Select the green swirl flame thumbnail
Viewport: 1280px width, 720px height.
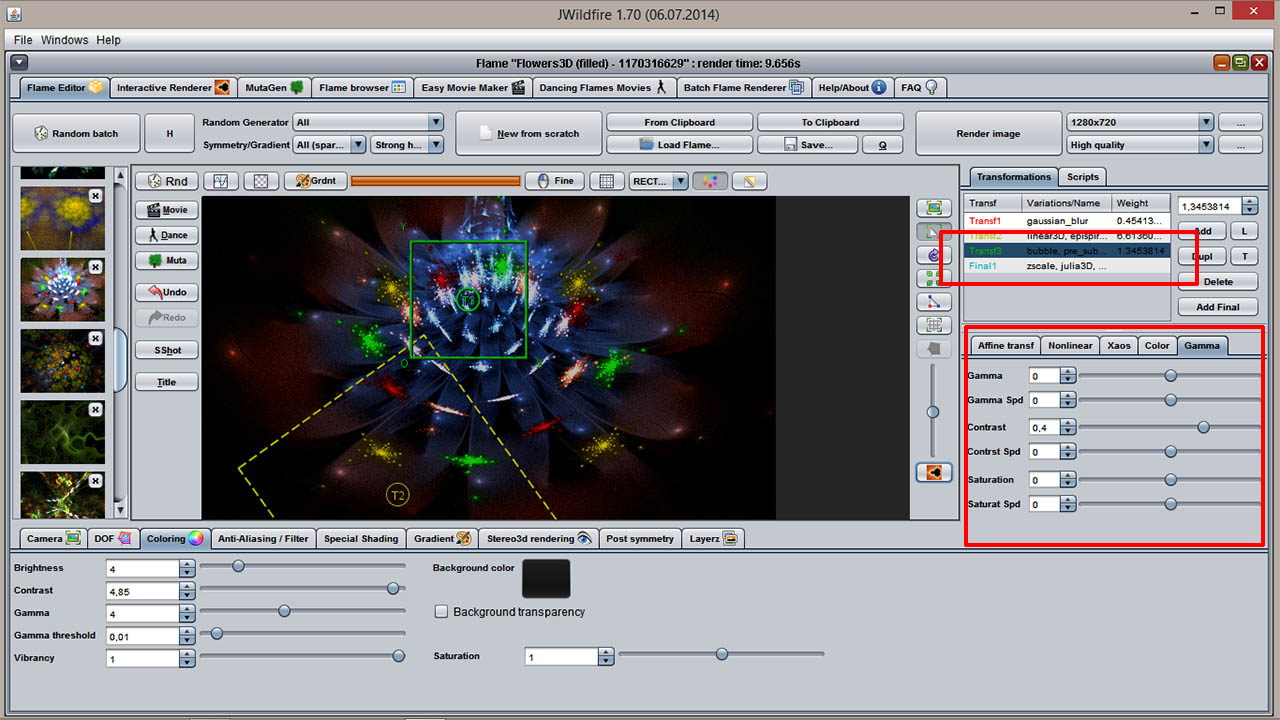click(x=62, y=432)
